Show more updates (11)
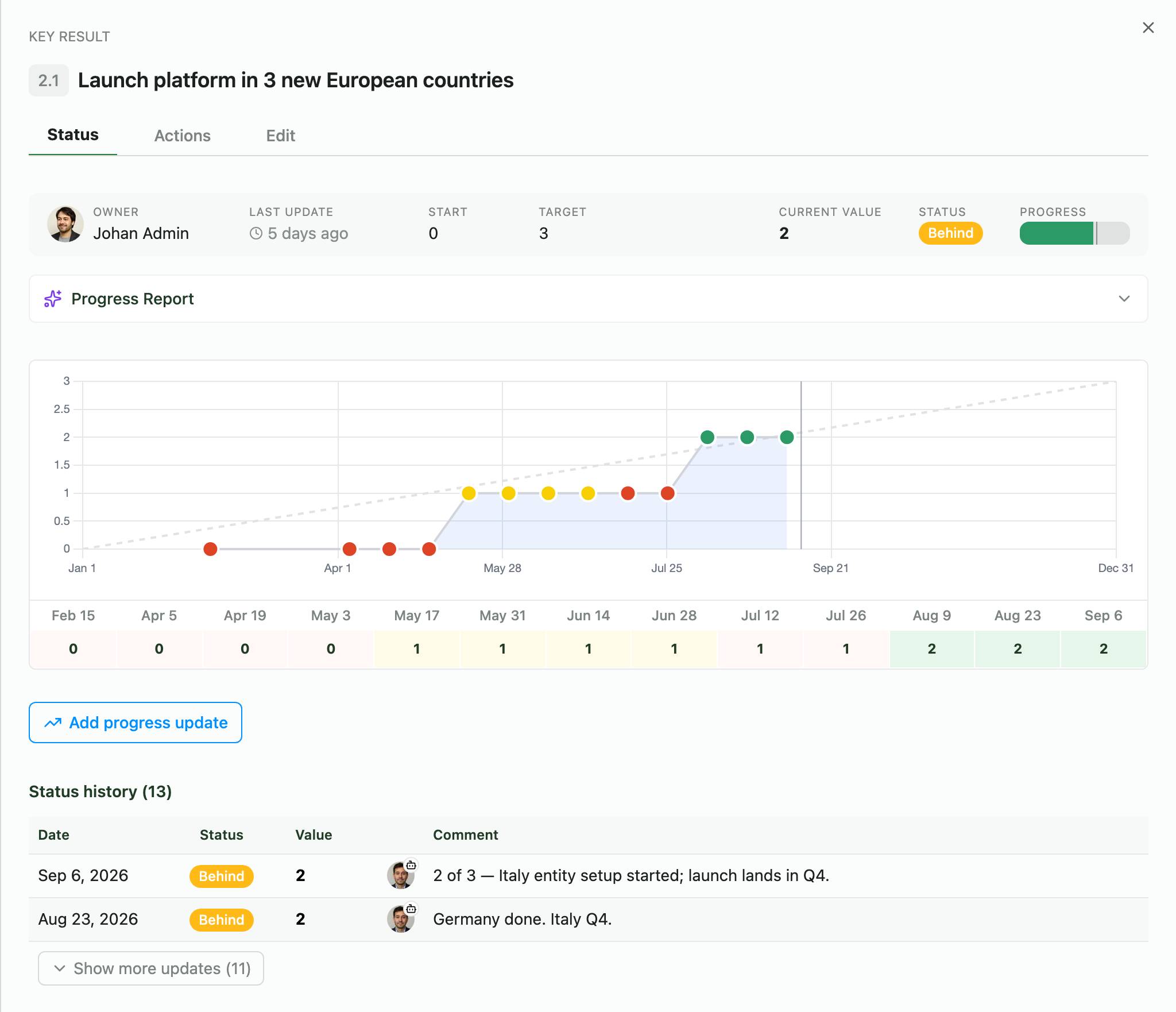 point(151,968)
